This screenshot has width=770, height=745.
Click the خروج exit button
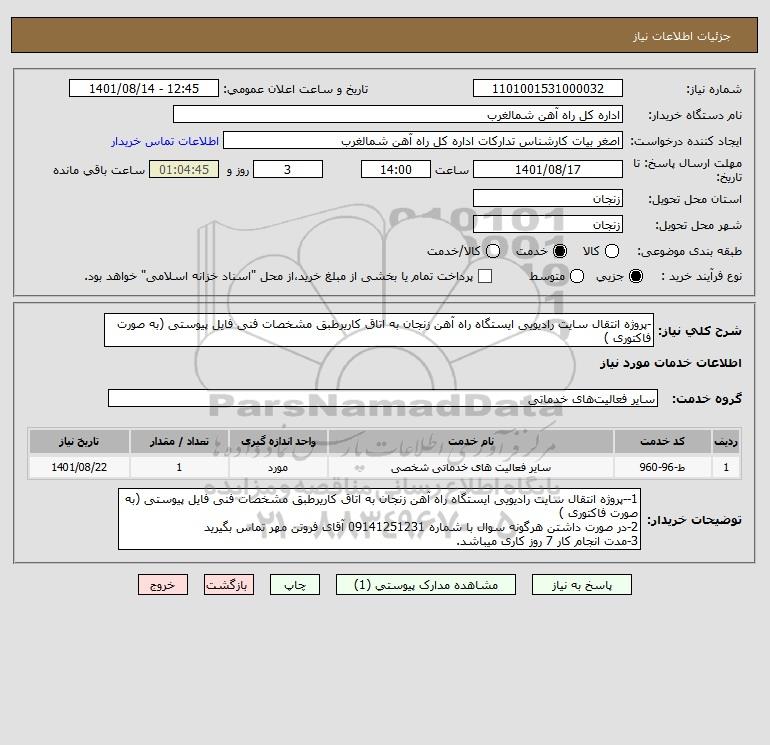(x=163, y=585)
